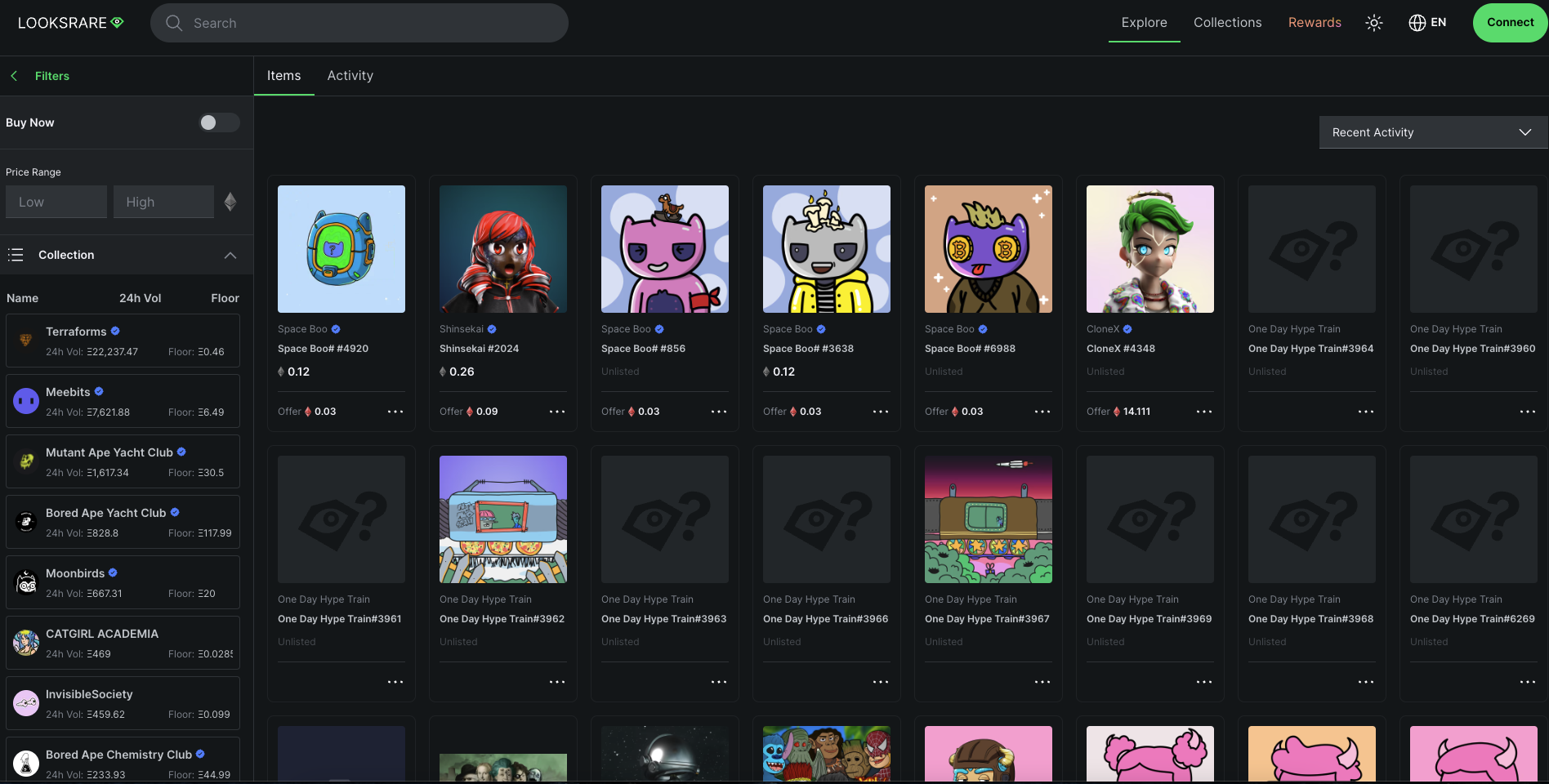This screenshot has width=1549, height=784.
Task: Open the CloneX #4348 thumbnail
Action: (x=1150, y=249)
